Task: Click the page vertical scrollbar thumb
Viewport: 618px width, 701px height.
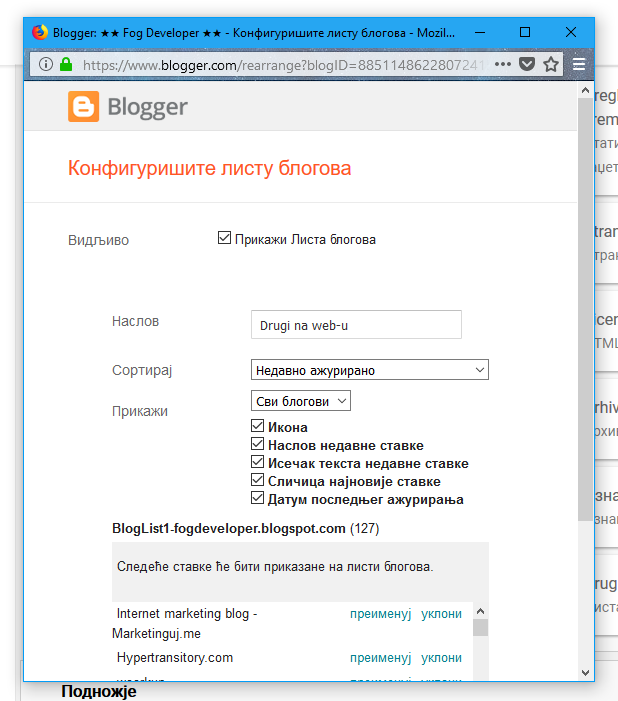Action: [585, 309]
